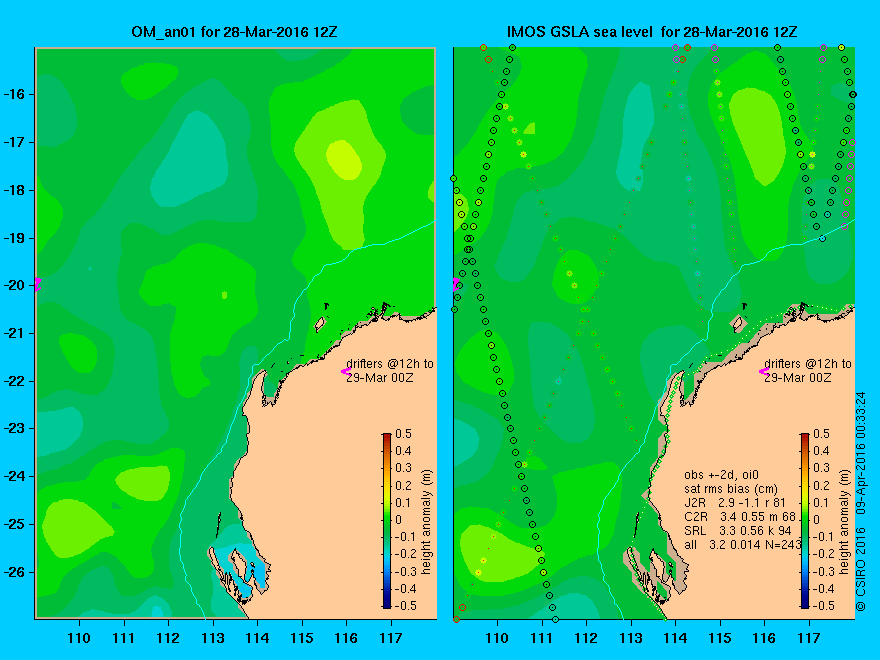
Task: Click latitude label -22 on the y-axis
Action: (x=15, y=381)
